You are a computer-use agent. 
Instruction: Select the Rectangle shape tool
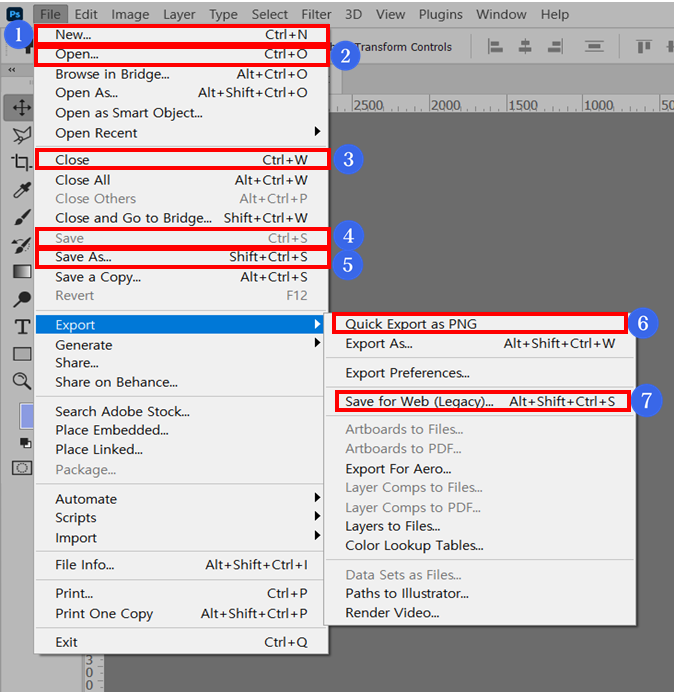point(22,354)
